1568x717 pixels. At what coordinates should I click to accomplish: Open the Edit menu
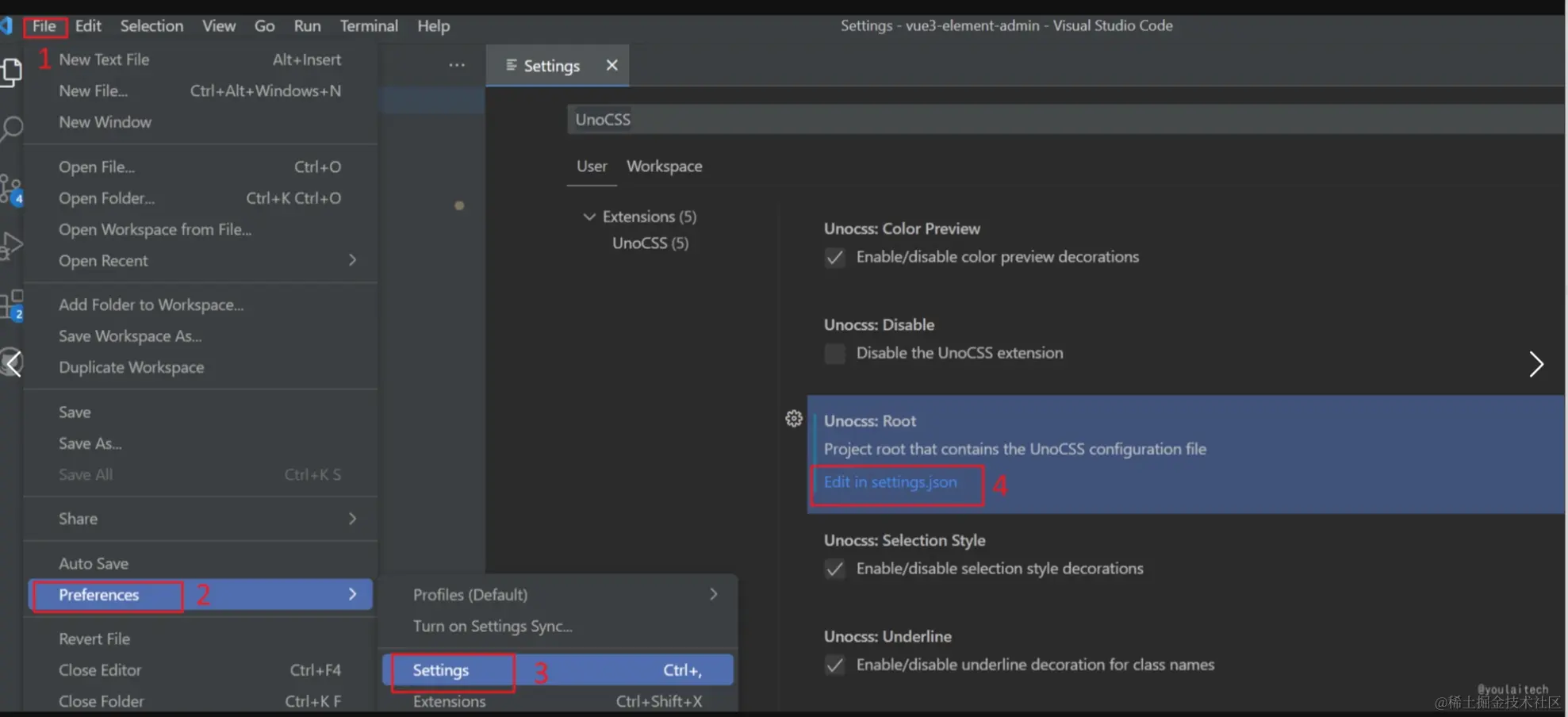click(x=88, y=26)
